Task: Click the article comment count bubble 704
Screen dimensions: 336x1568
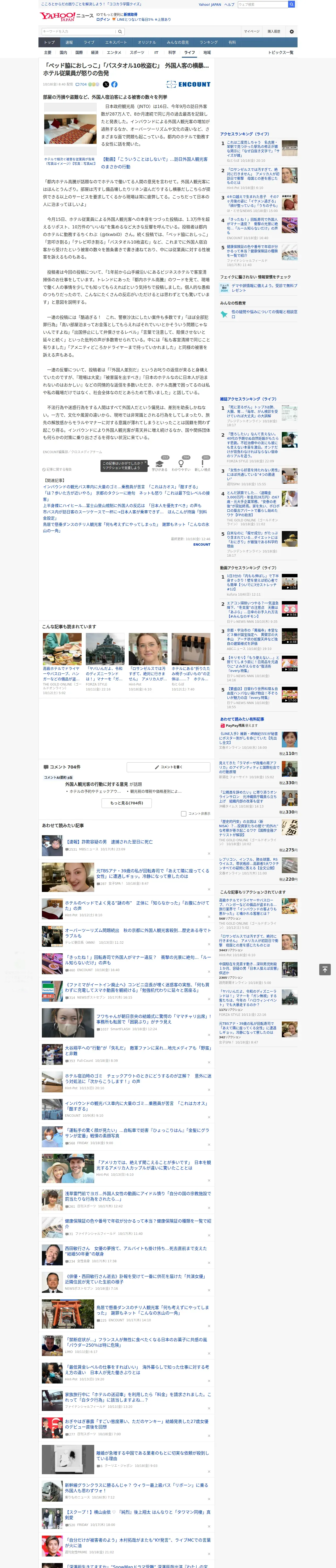Action: tap(81, 85)
